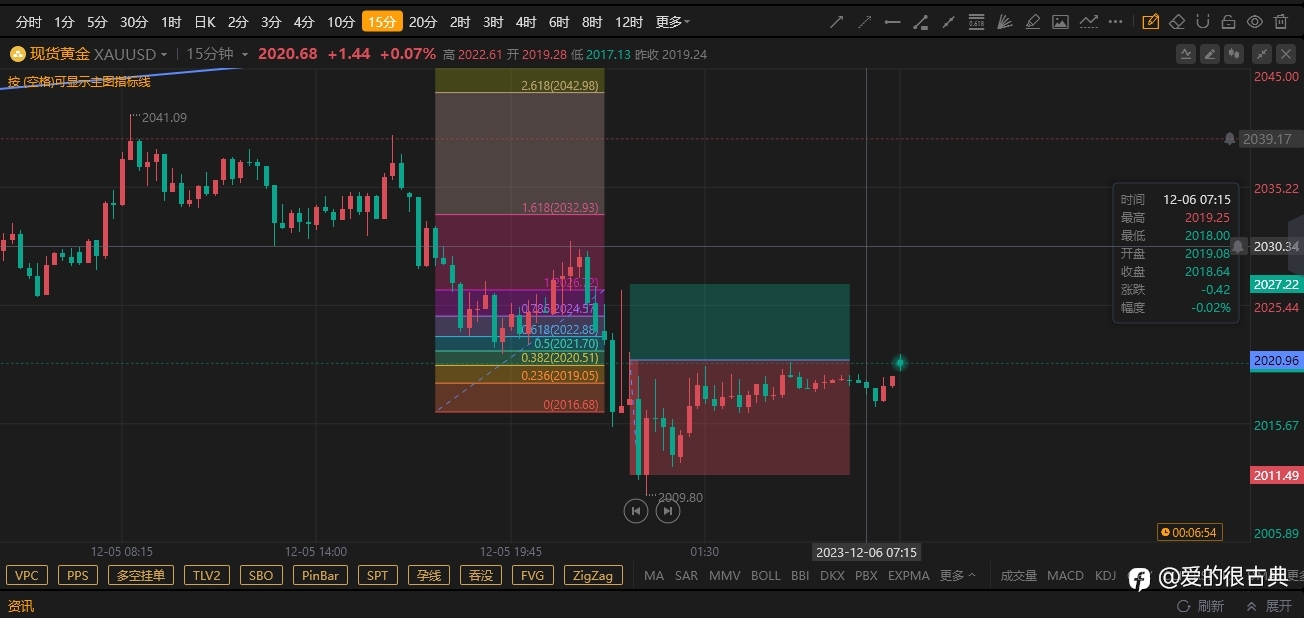The width and height of the screenshot is (1304, 618).
Task: Select the eraser tool
Action: (x=1177, y=22)
